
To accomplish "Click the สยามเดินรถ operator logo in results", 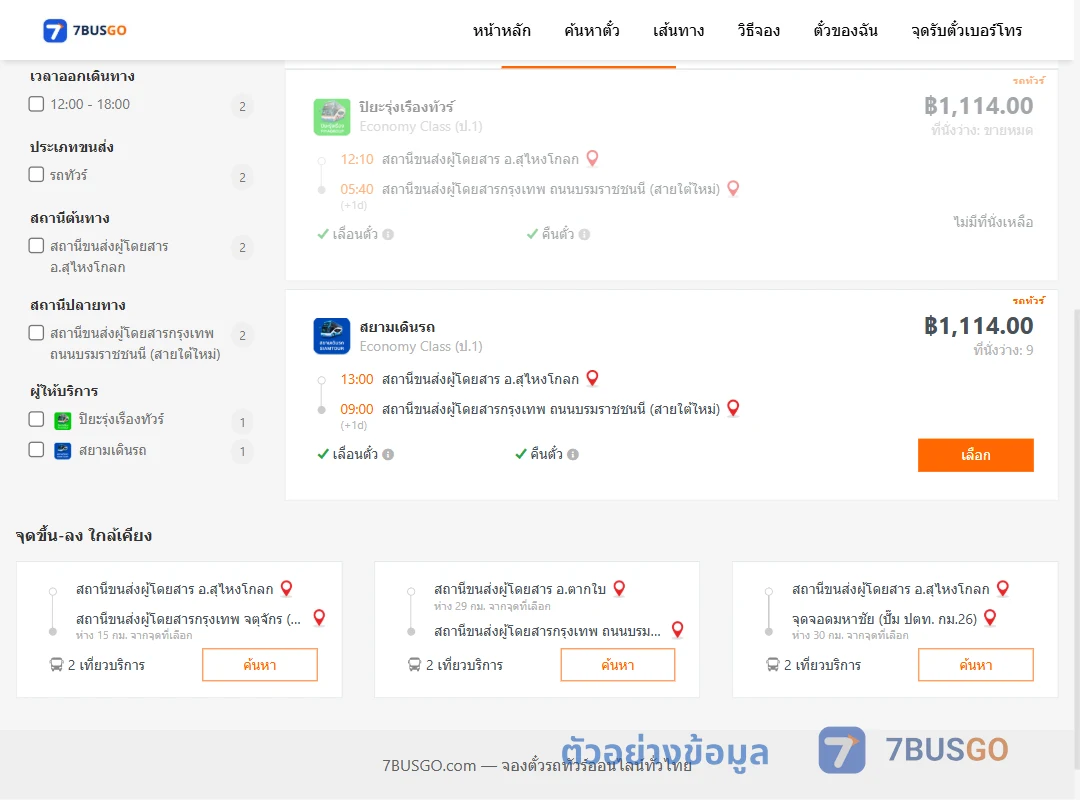I will [331, 336].
